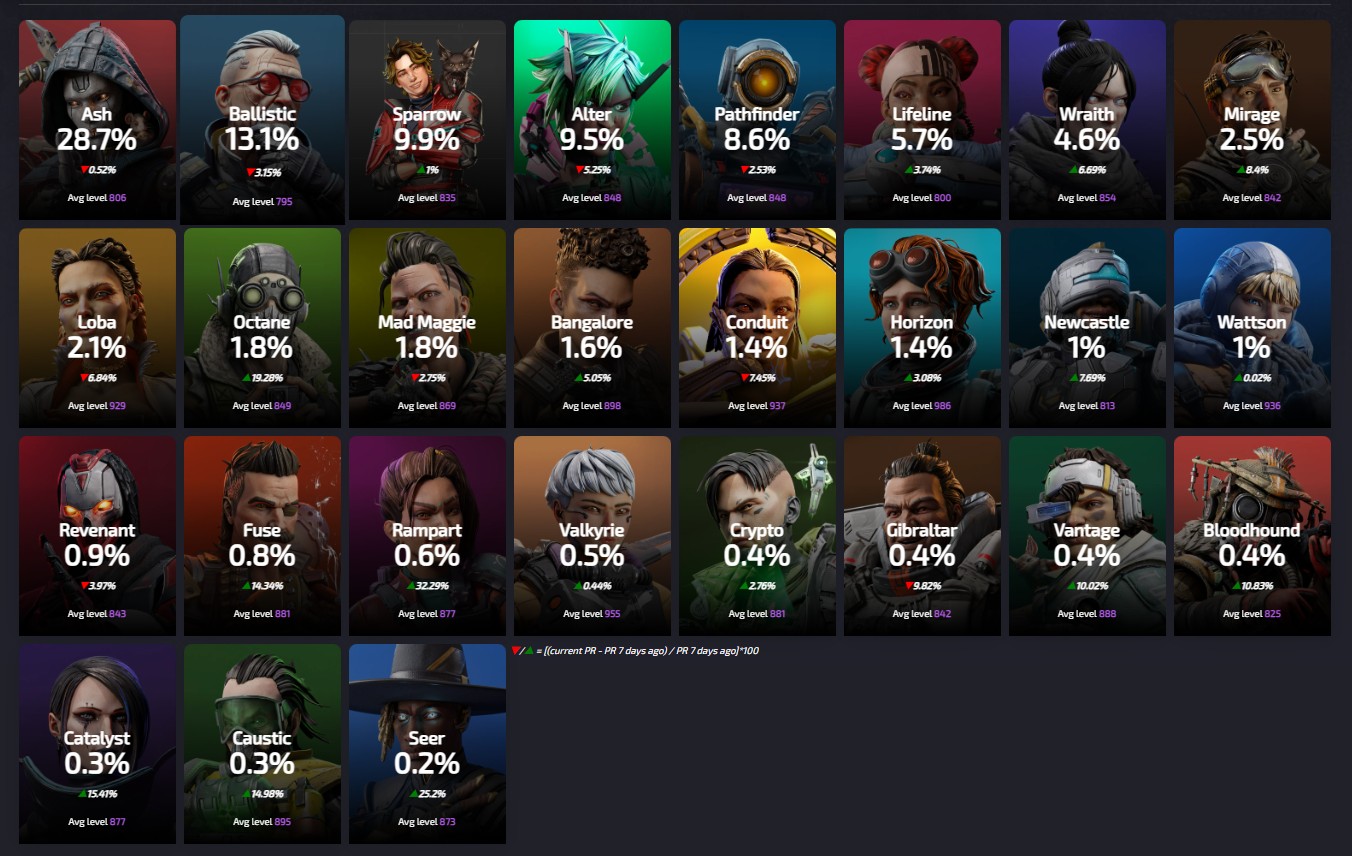The image size is (1352, 856).
Task: Select the Mirage legend card
Action: (x=1252, y=120)
